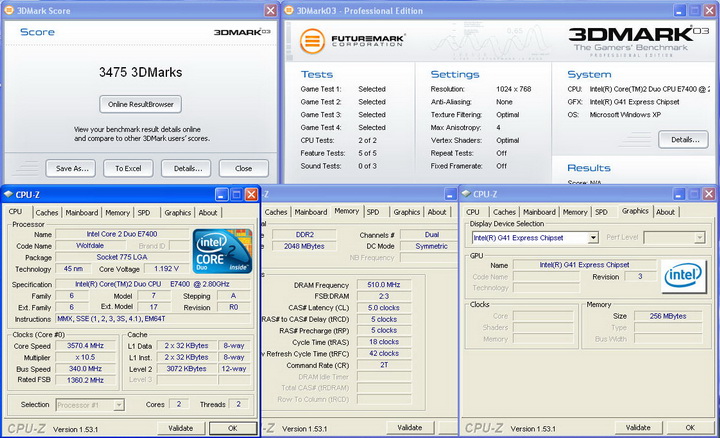The height and width of the screenshot is (438, 720).
Task: Select Graphics tab in the Memory CPU-Z window
Action: pyautogui.click(x=407, y=212)
